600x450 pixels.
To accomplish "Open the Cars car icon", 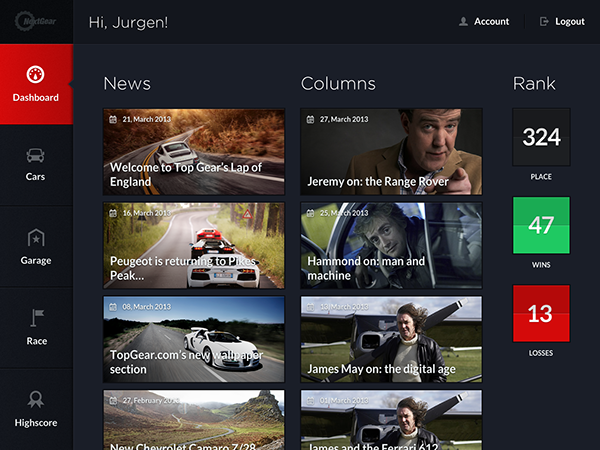I will point(35,155).
